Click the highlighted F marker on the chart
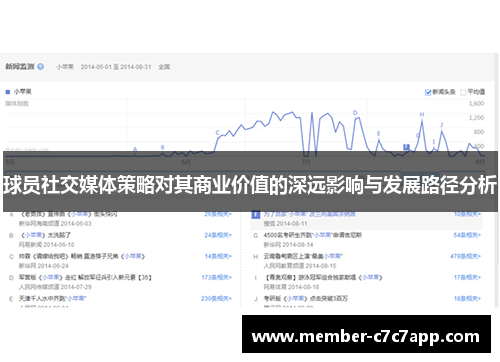The width and height of the screenshot is (500, 362). click(406, 147)
